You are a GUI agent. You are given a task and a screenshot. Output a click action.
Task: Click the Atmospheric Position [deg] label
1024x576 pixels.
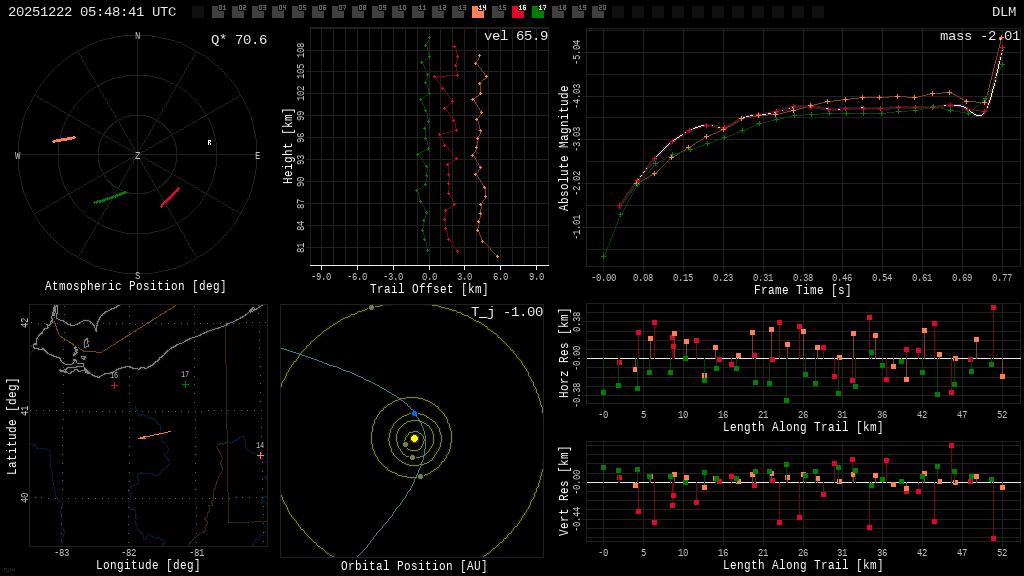tap(135, 286)
